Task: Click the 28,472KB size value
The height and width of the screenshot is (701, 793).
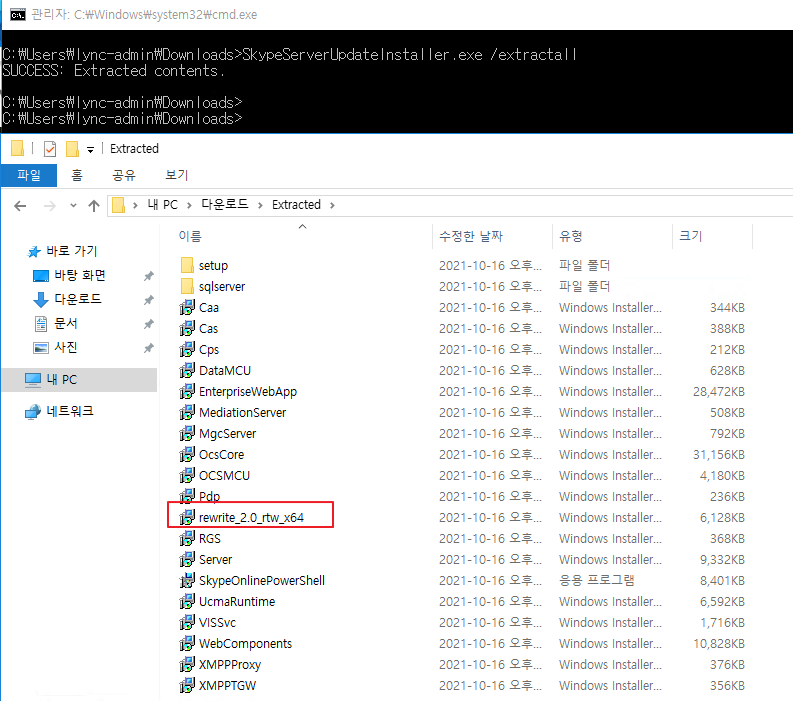Action: pyautogui.click(x=719, y=391)
